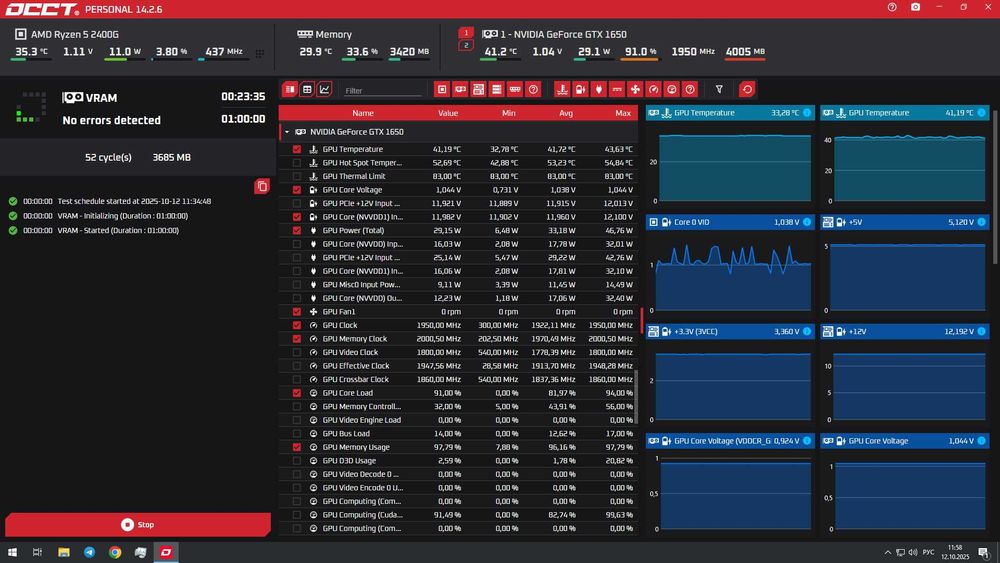Toggle the GPU hardware filter icon

460,89
